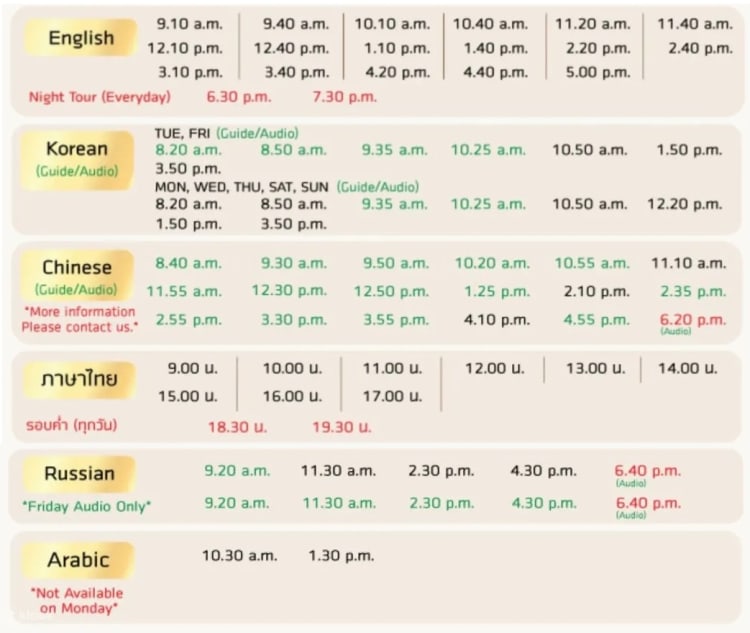Viewport: 750px width, 633px height.
Task: Select the Thai 9.00 น. time slot
Action: click(x=190, y=368)
